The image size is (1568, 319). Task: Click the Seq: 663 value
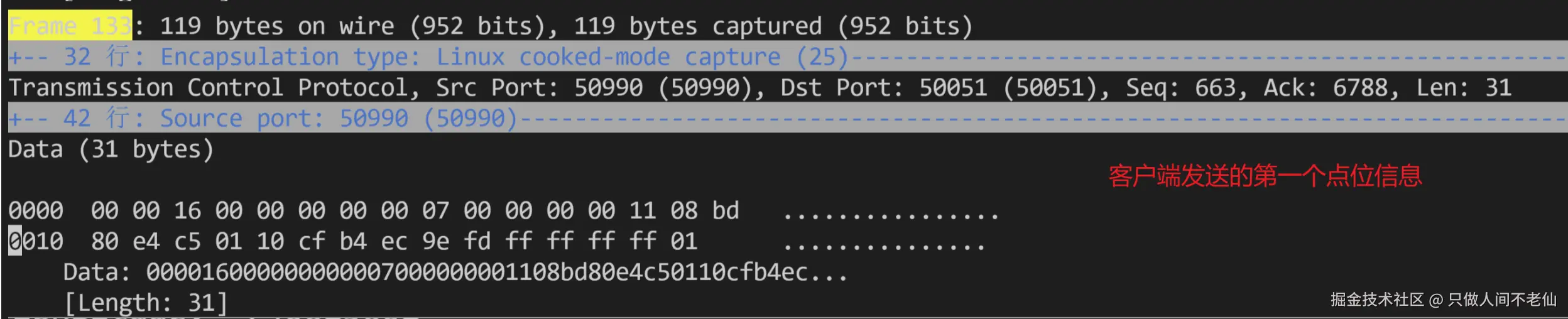[x=1185, y=88]
